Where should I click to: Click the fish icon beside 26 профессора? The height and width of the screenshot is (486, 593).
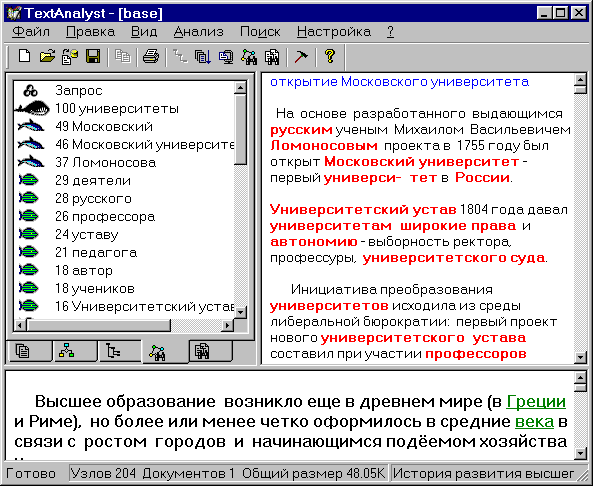[x=29, y=216]
